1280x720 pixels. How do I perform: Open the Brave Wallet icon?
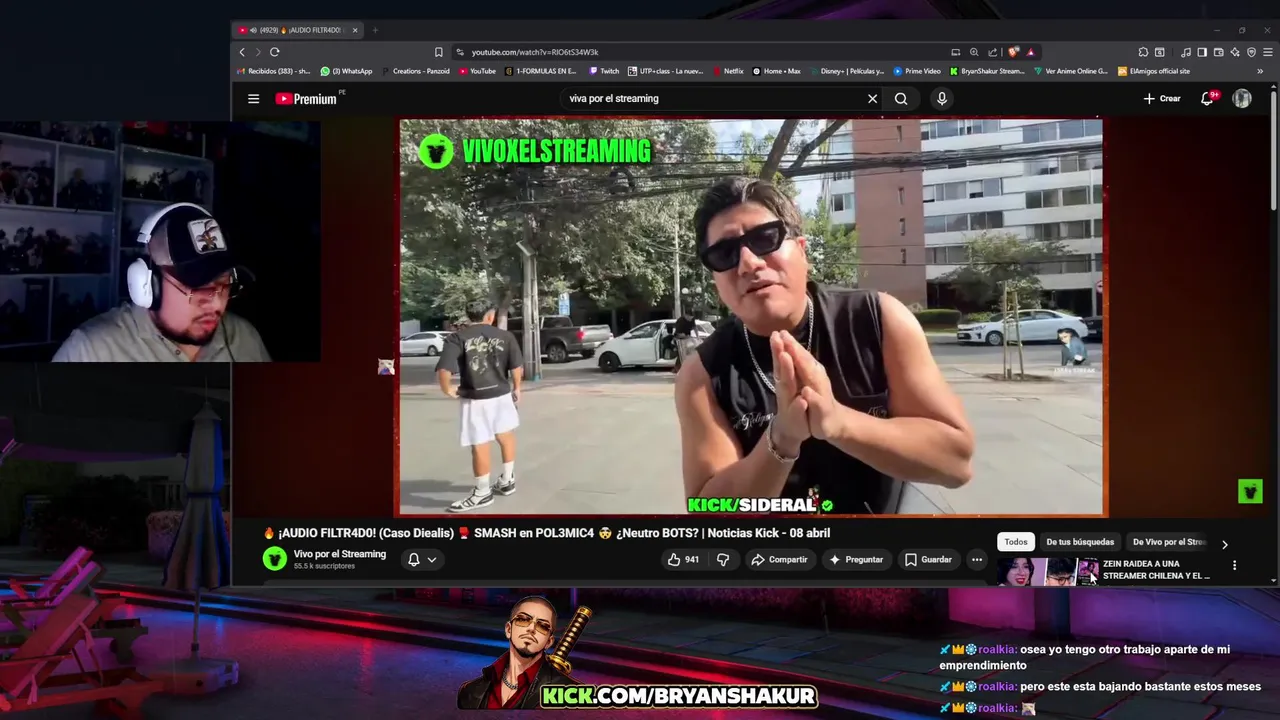click(x=1219, y=52)
